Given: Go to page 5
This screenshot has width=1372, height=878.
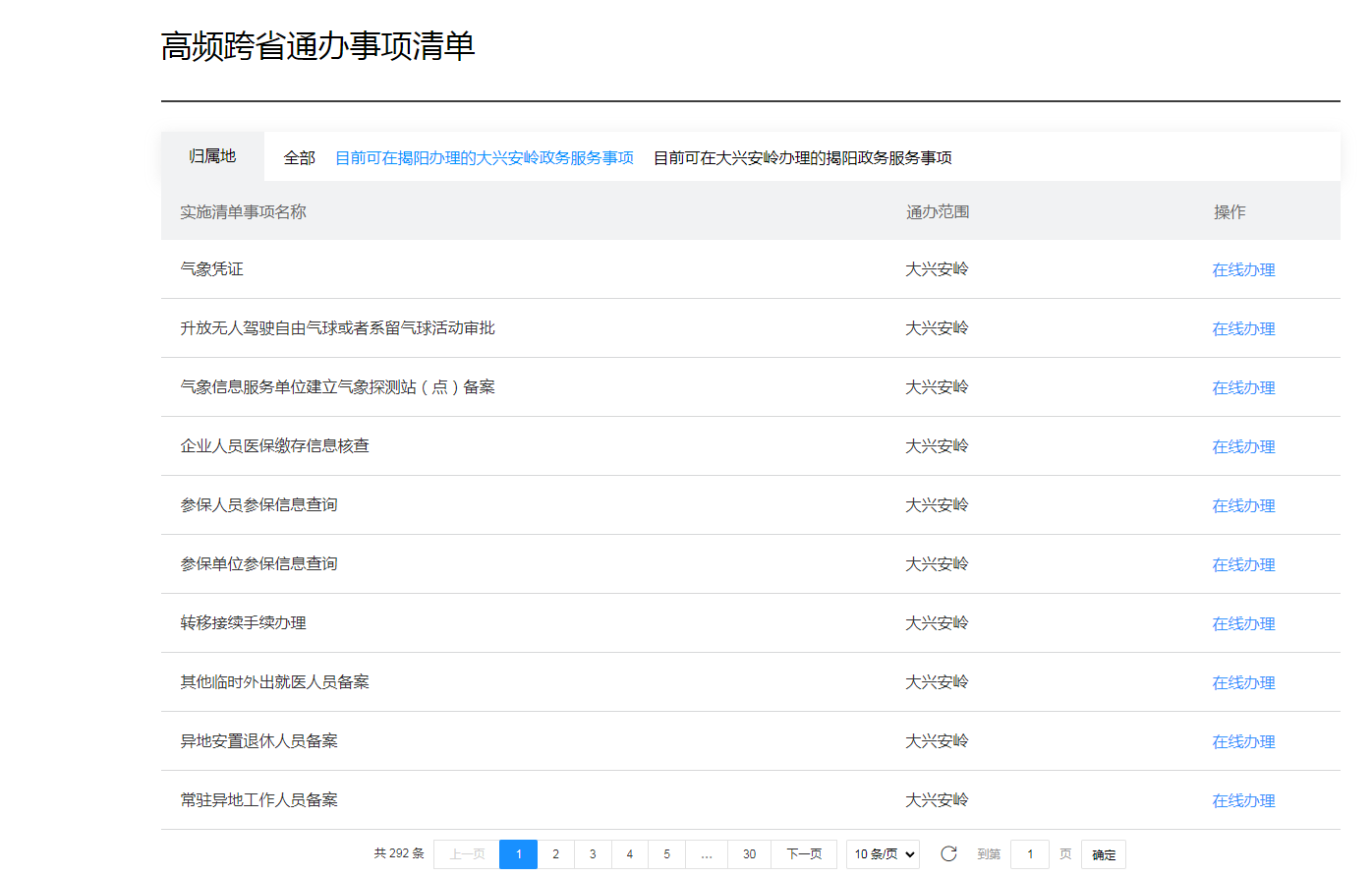Looking at the screenshot, I should coord(666,854).
